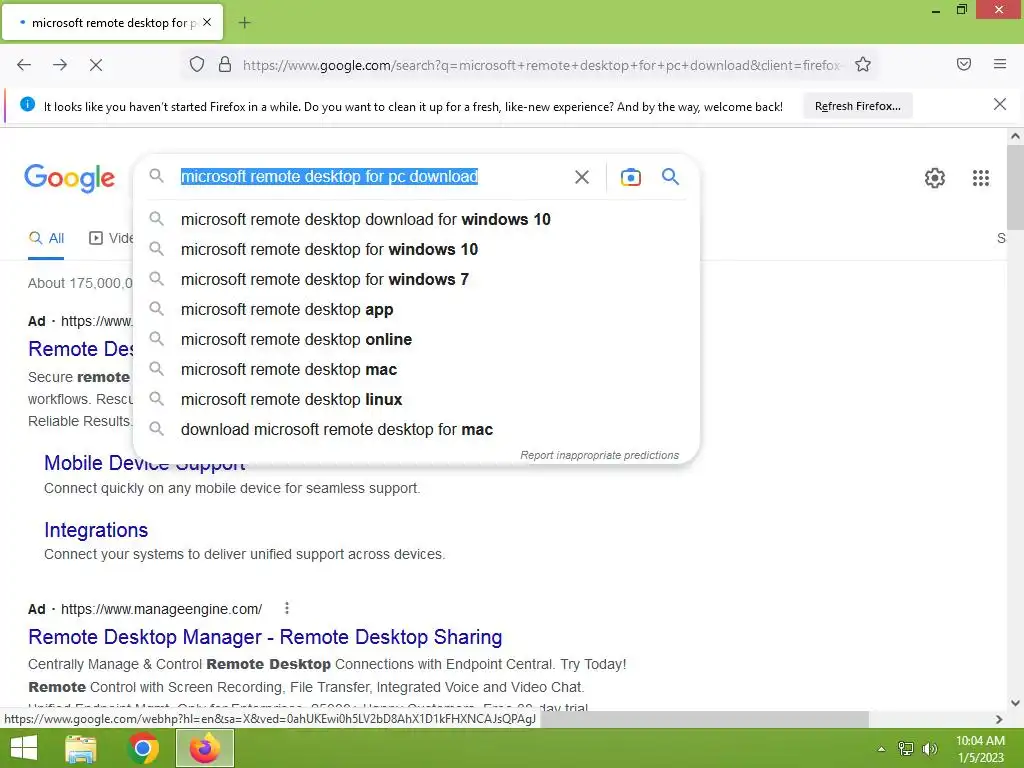This screenshot has width=1024, height=768.
Task: Show hidden system tray icons
Action: [x=881, y=749]
